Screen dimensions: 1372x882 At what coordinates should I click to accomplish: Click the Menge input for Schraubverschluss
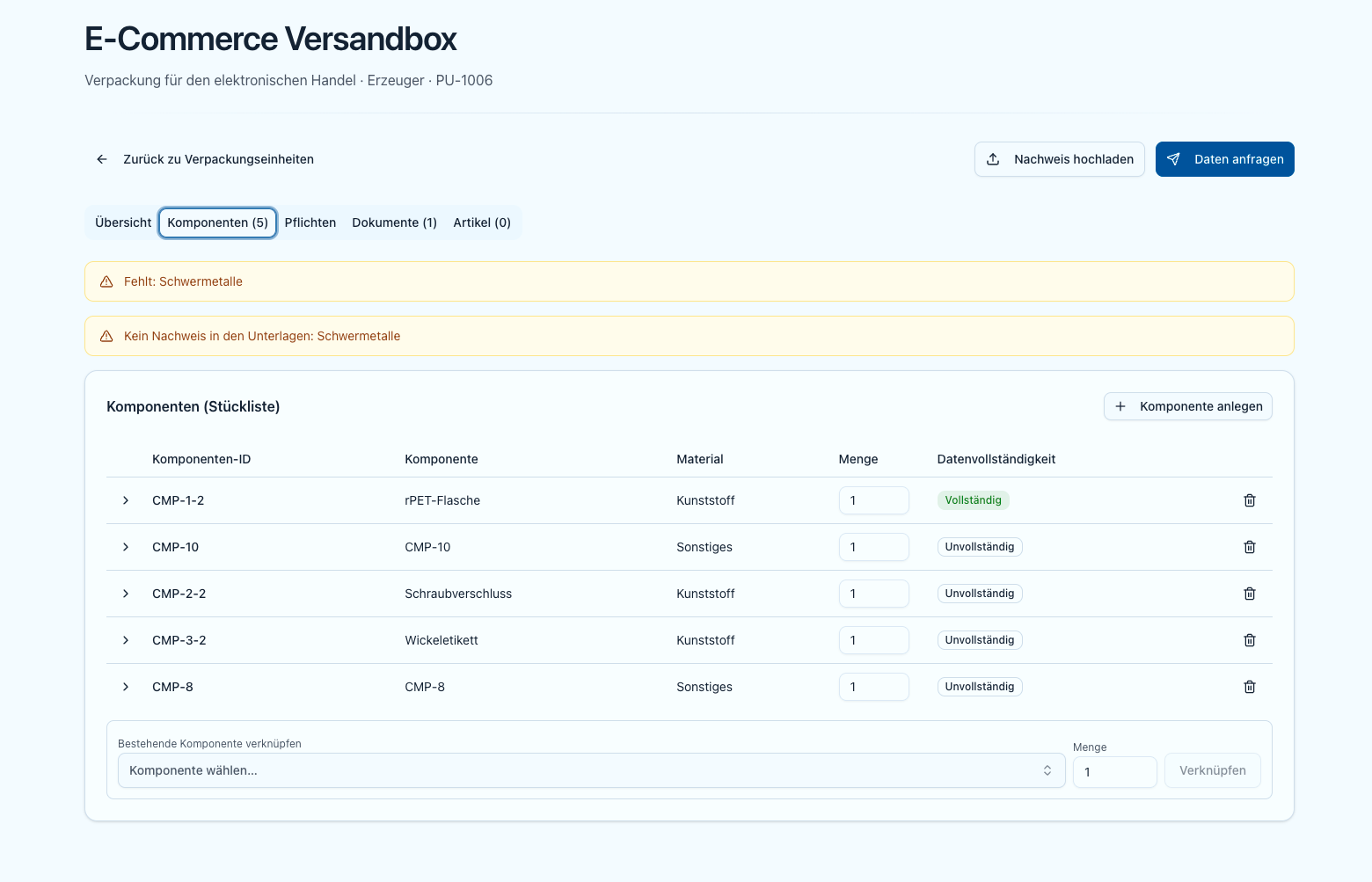click(x=873, y=594)
